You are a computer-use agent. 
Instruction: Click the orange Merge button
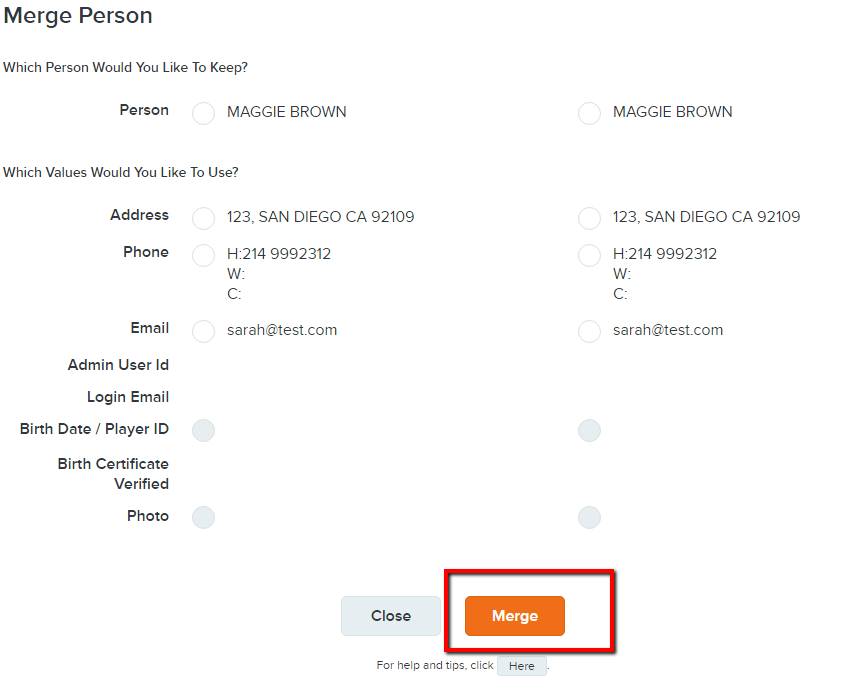click(x=514, y=616)
